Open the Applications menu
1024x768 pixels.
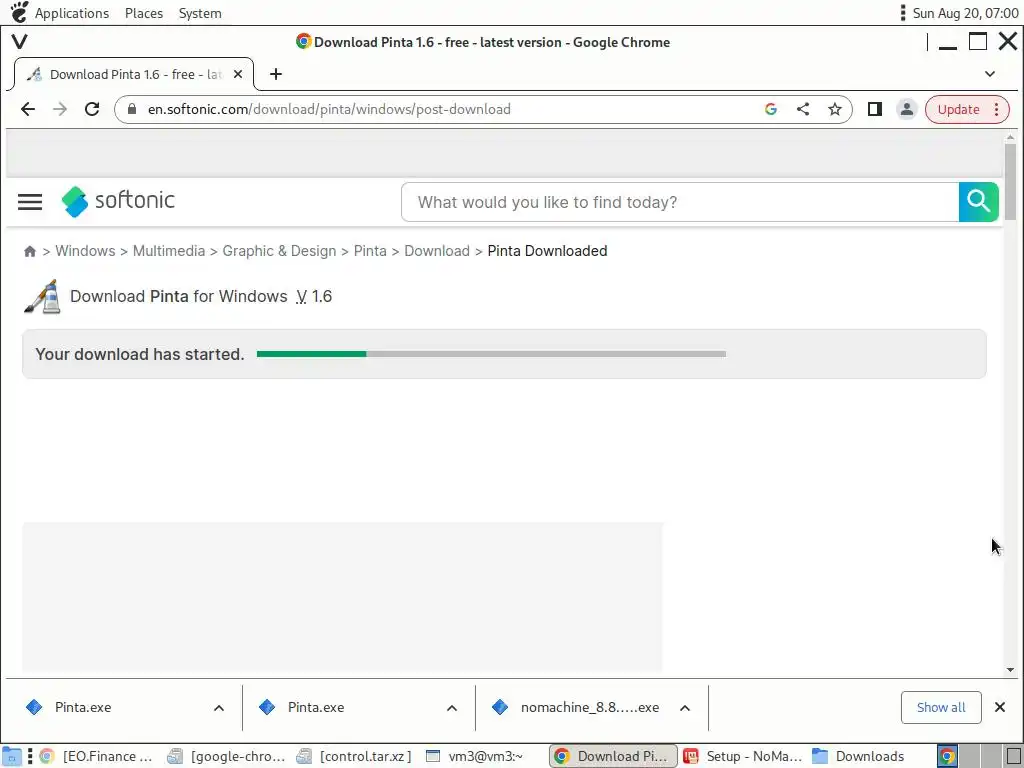click(x=72, y=13)
